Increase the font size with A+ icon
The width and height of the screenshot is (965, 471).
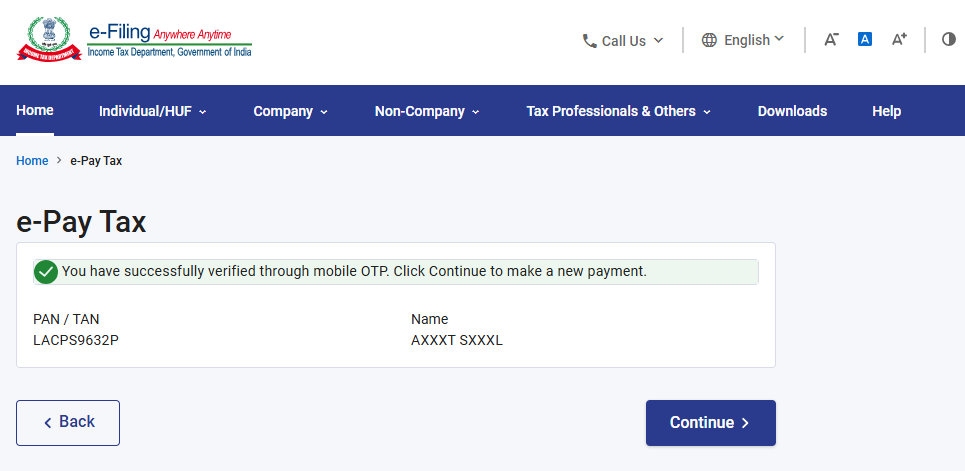click(899, 39)
